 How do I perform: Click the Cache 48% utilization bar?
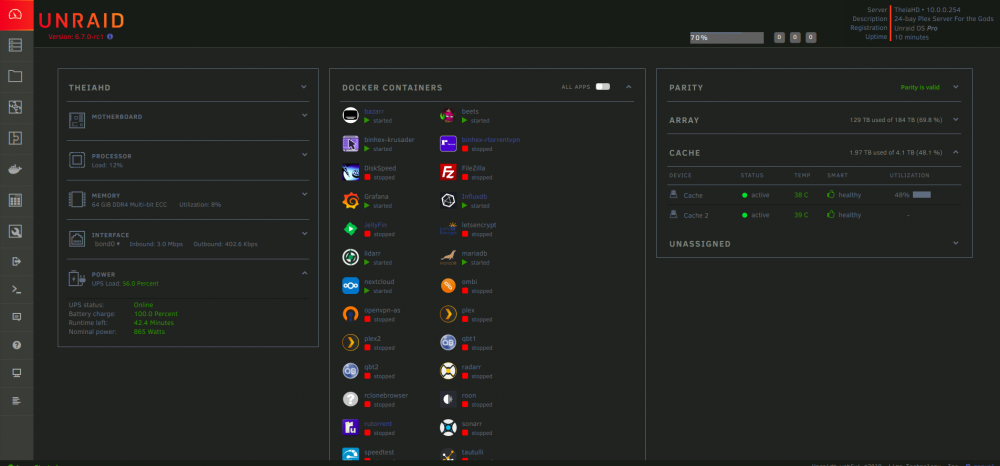[922, 195]
